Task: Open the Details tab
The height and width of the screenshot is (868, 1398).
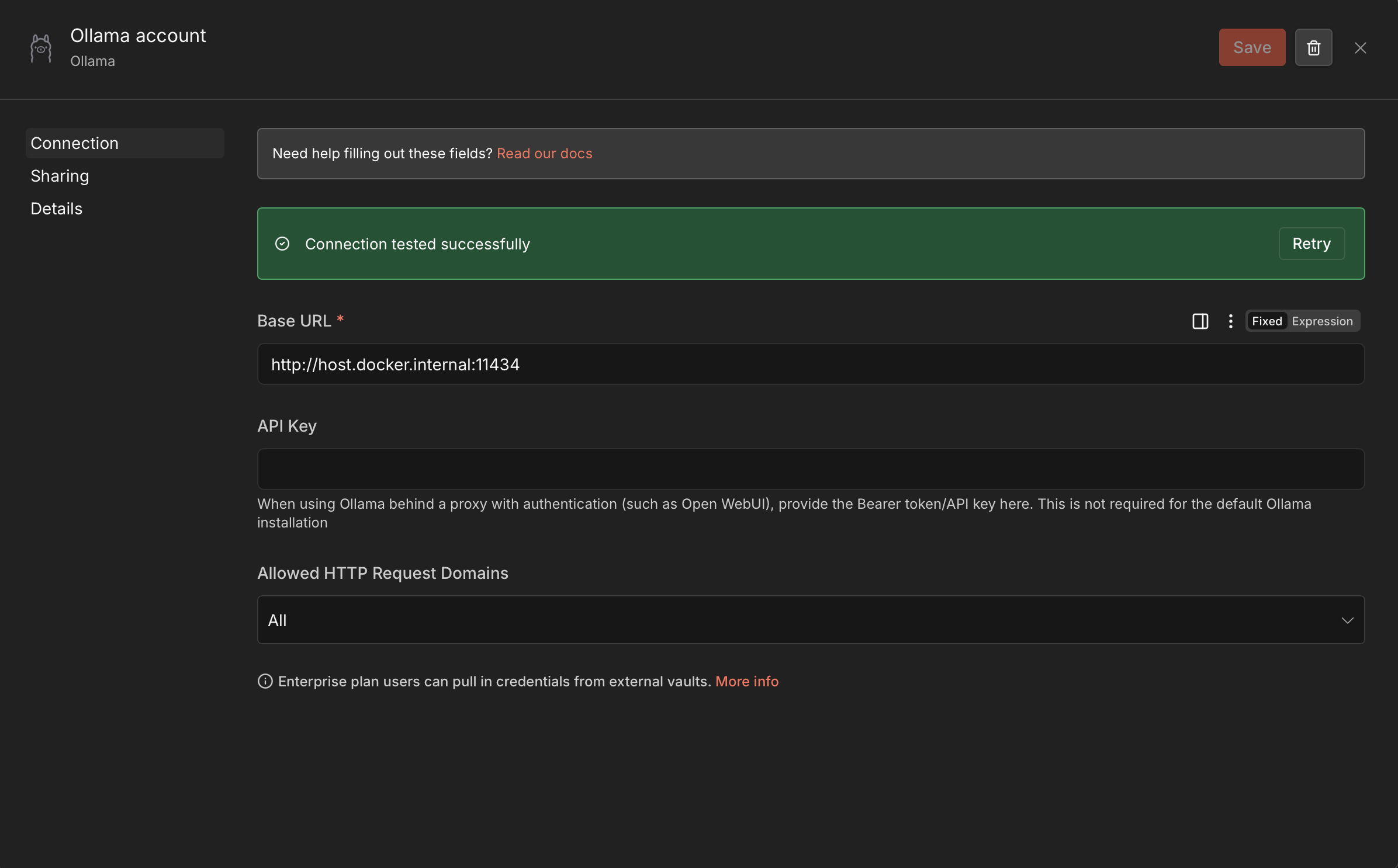Action: (x=56, y=209)
